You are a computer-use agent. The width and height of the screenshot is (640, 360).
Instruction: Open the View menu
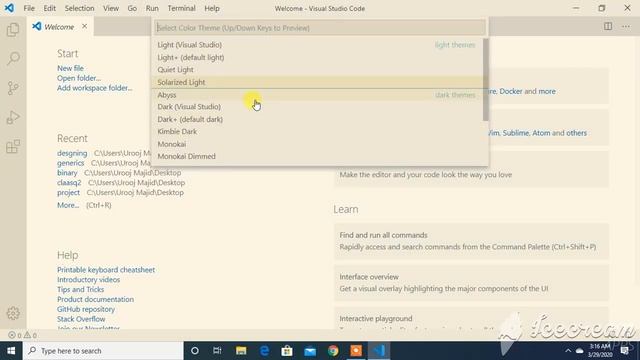111,8
